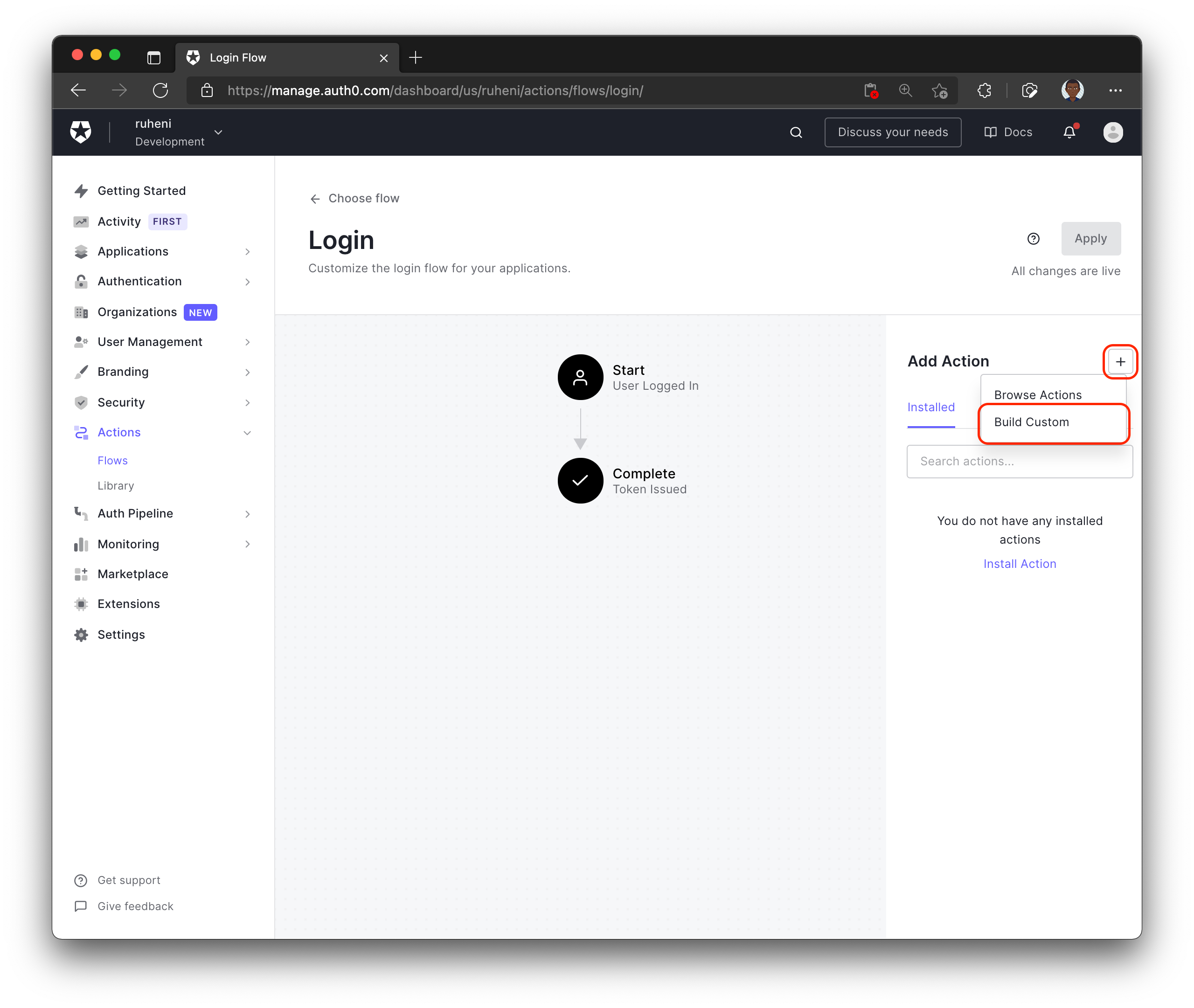1194x1008 pixels.
Task: Click the Choose flow back arrow
Action: point(314,199)
